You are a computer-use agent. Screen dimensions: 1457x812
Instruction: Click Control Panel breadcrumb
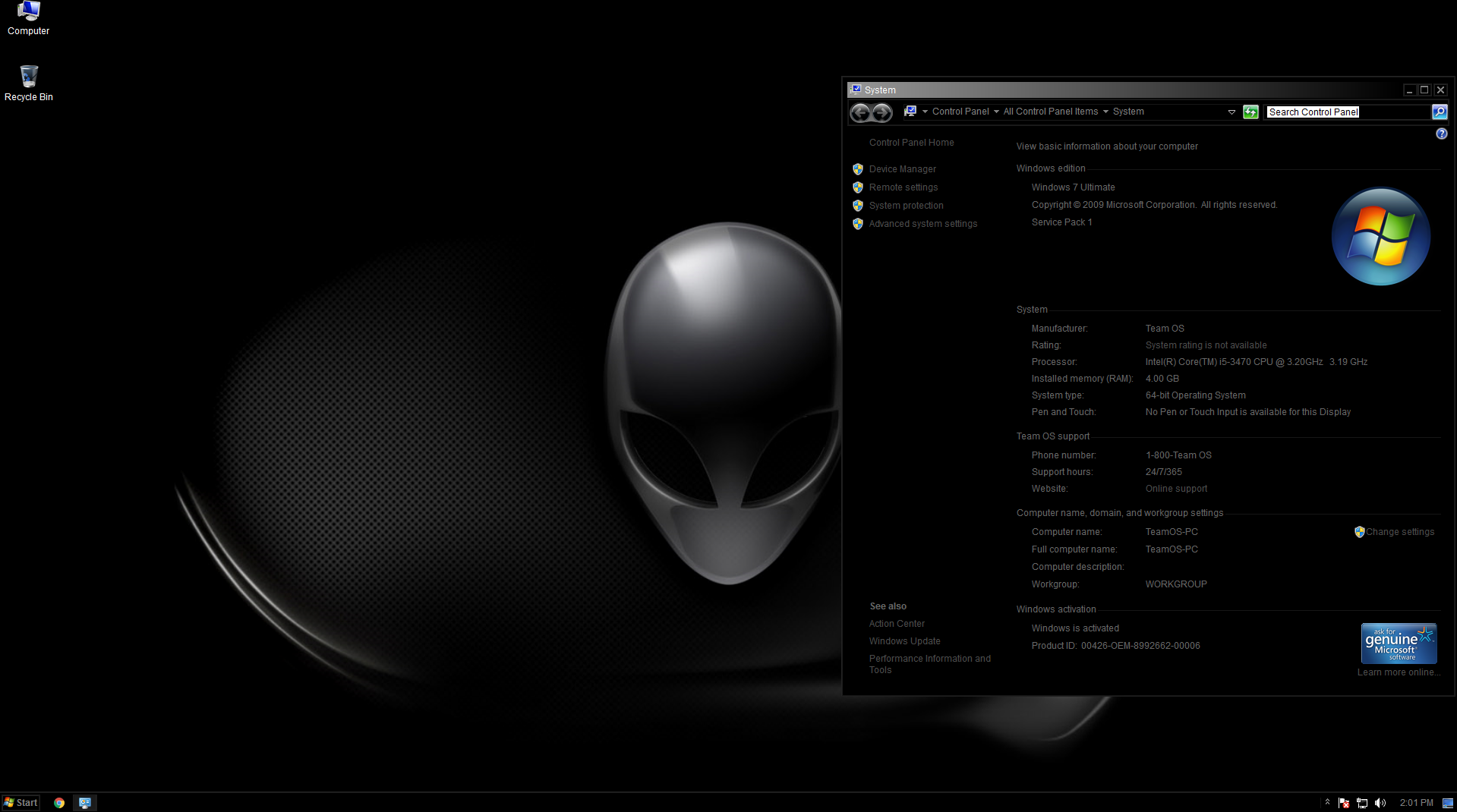(x=960, y=112)
